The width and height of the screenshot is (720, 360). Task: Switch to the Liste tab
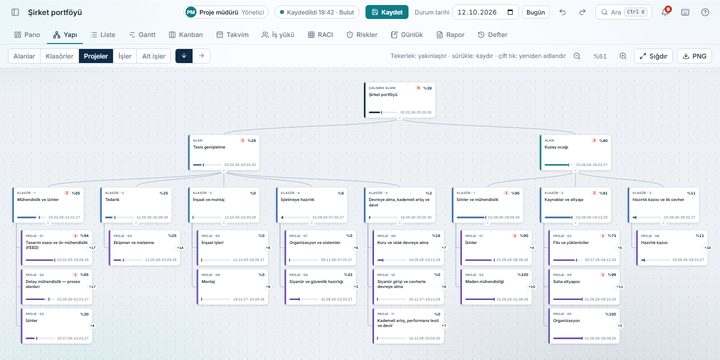click(103, 34)
